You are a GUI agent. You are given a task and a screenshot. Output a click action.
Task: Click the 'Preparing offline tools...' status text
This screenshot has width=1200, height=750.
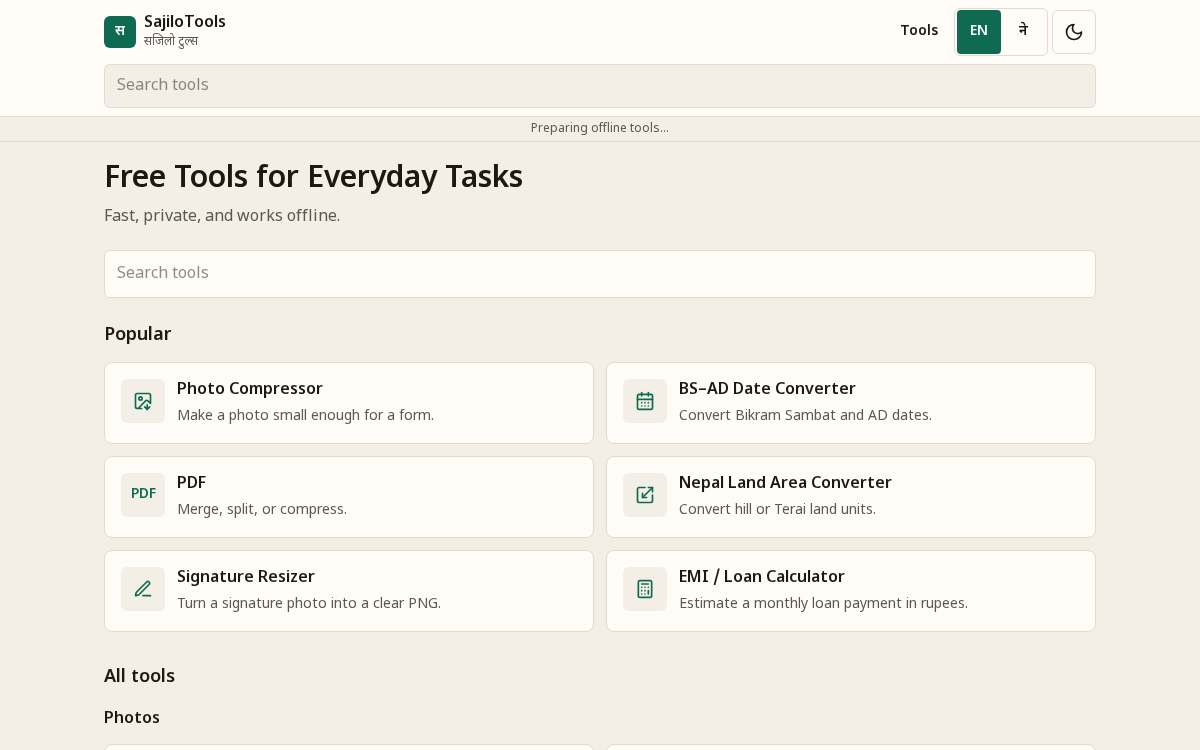(600, 128)
